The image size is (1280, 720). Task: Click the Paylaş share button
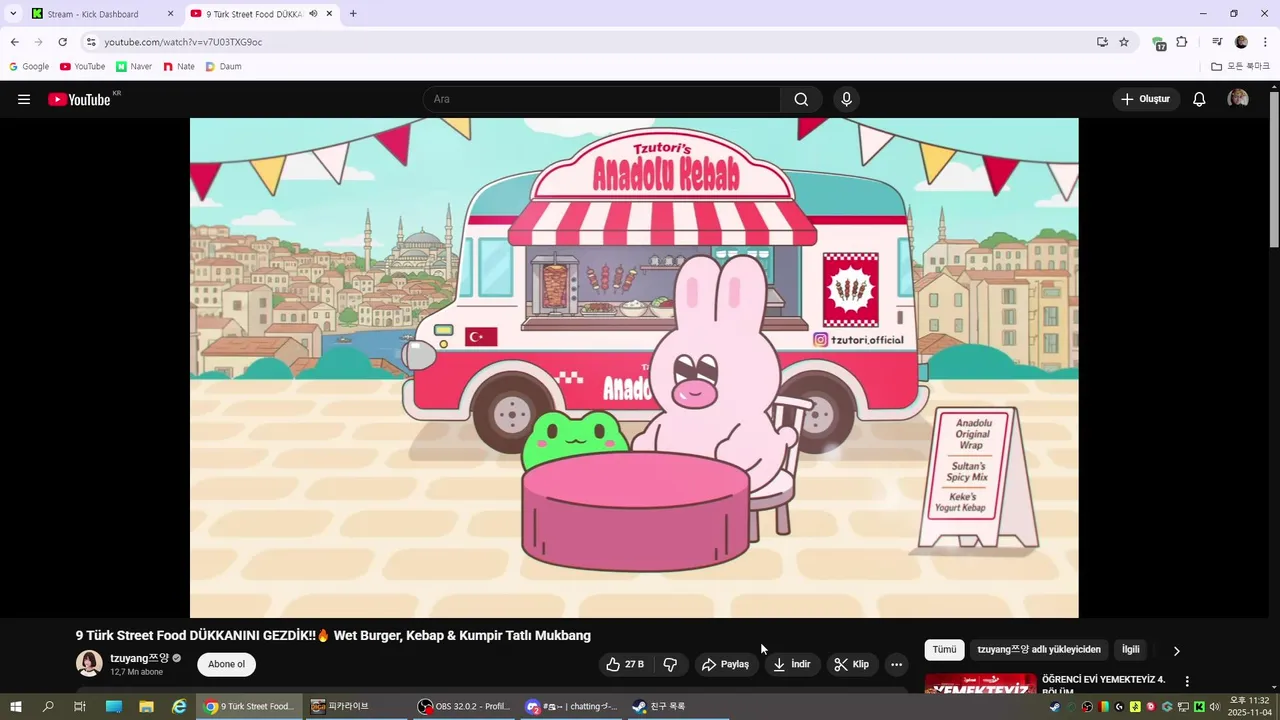[x=725, y=664]
